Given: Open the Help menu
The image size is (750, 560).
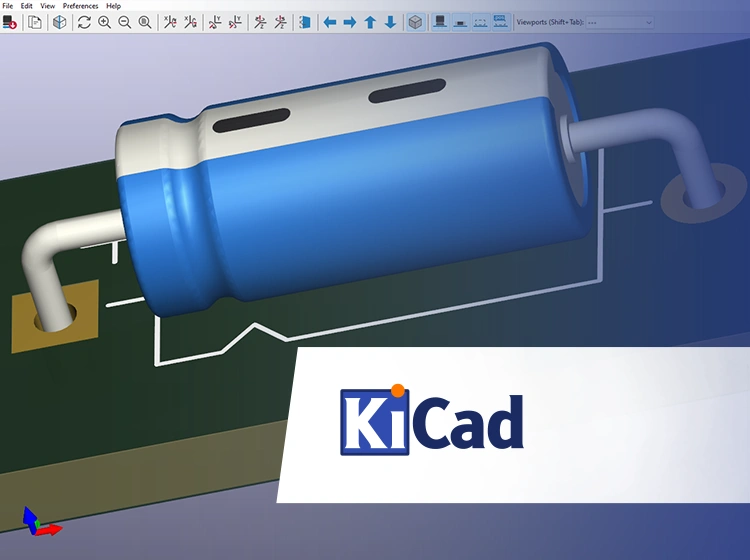Looking at the screenshot, I should point(114,6).
